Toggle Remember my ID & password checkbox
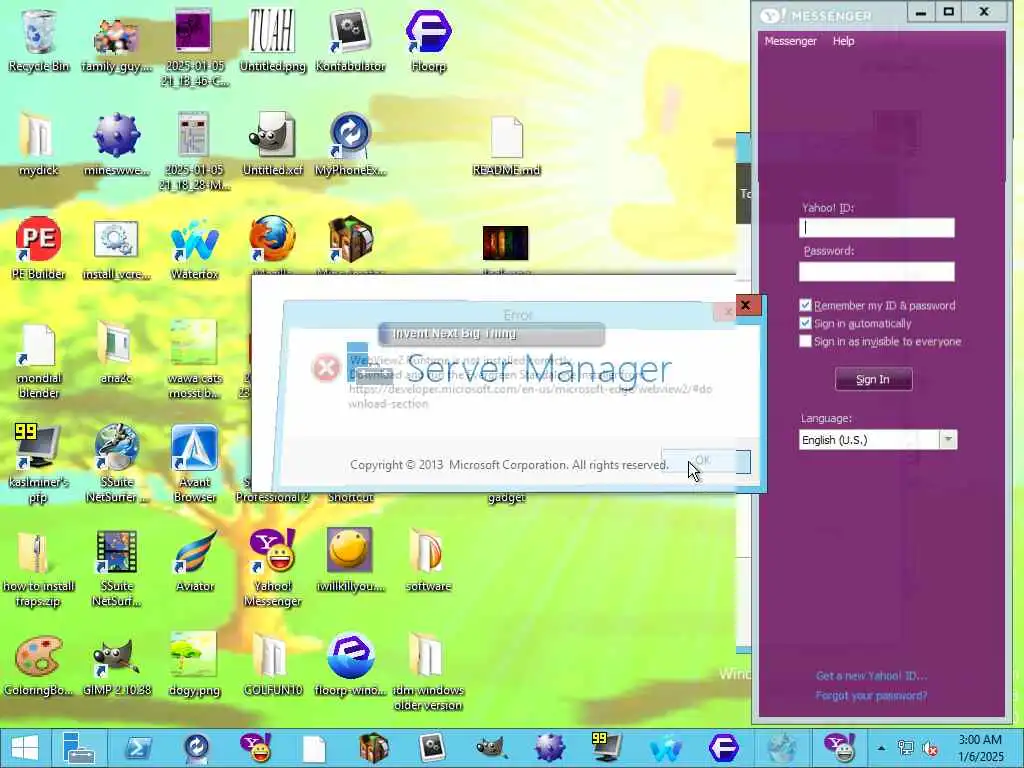 (805, 305)
